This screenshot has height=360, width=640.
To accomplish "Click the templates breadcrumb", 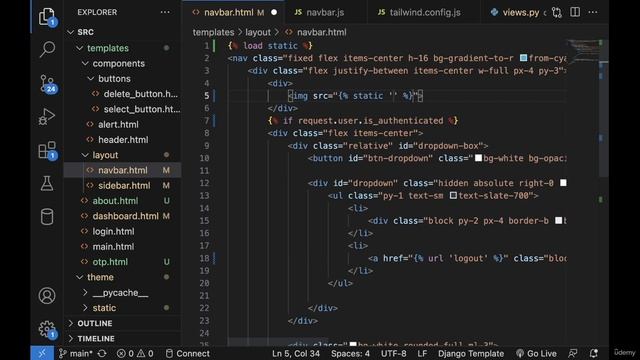I will click(213, 32).
